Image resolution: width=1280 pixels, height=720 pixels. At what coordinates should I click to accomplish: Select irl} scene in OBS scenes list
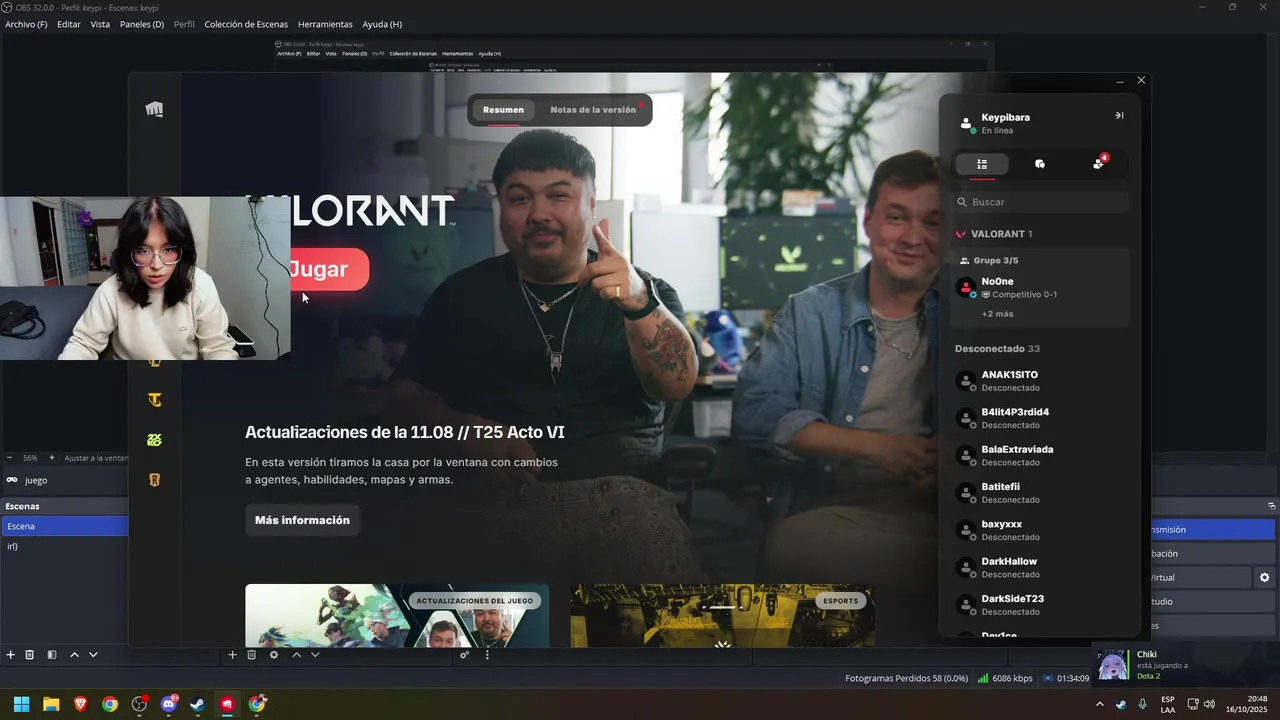point(64,546)
